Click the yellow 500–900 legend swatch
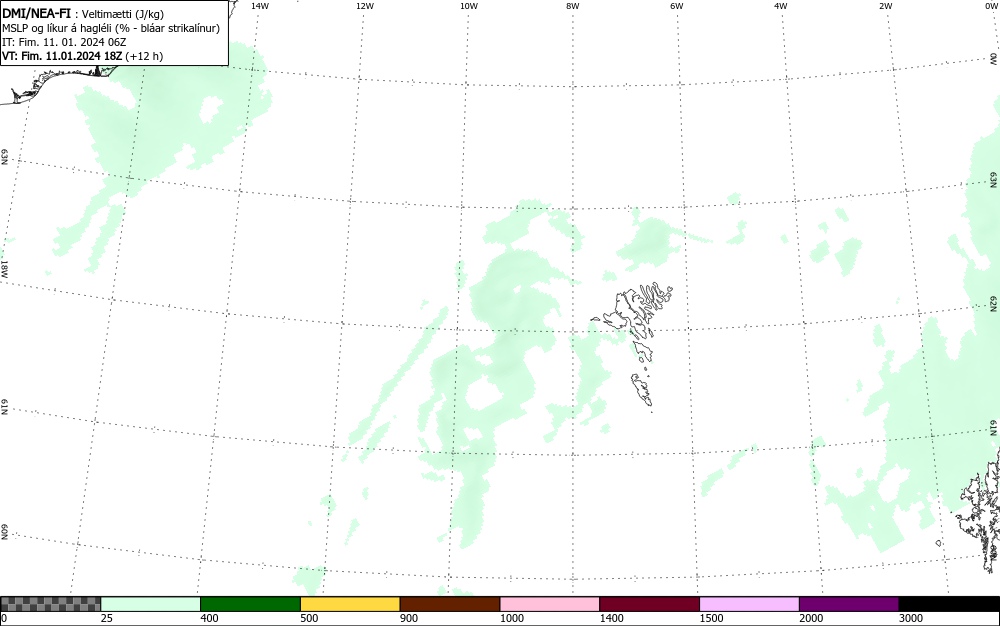Screen dimensions: 1000x626 coord(350,604)
